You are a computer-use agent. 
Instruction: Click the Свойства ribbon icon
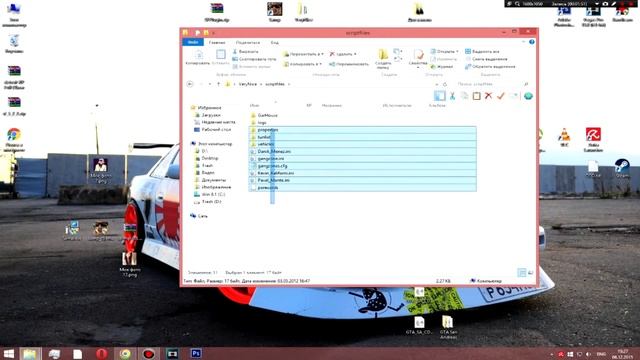click(x=418, y=58)
